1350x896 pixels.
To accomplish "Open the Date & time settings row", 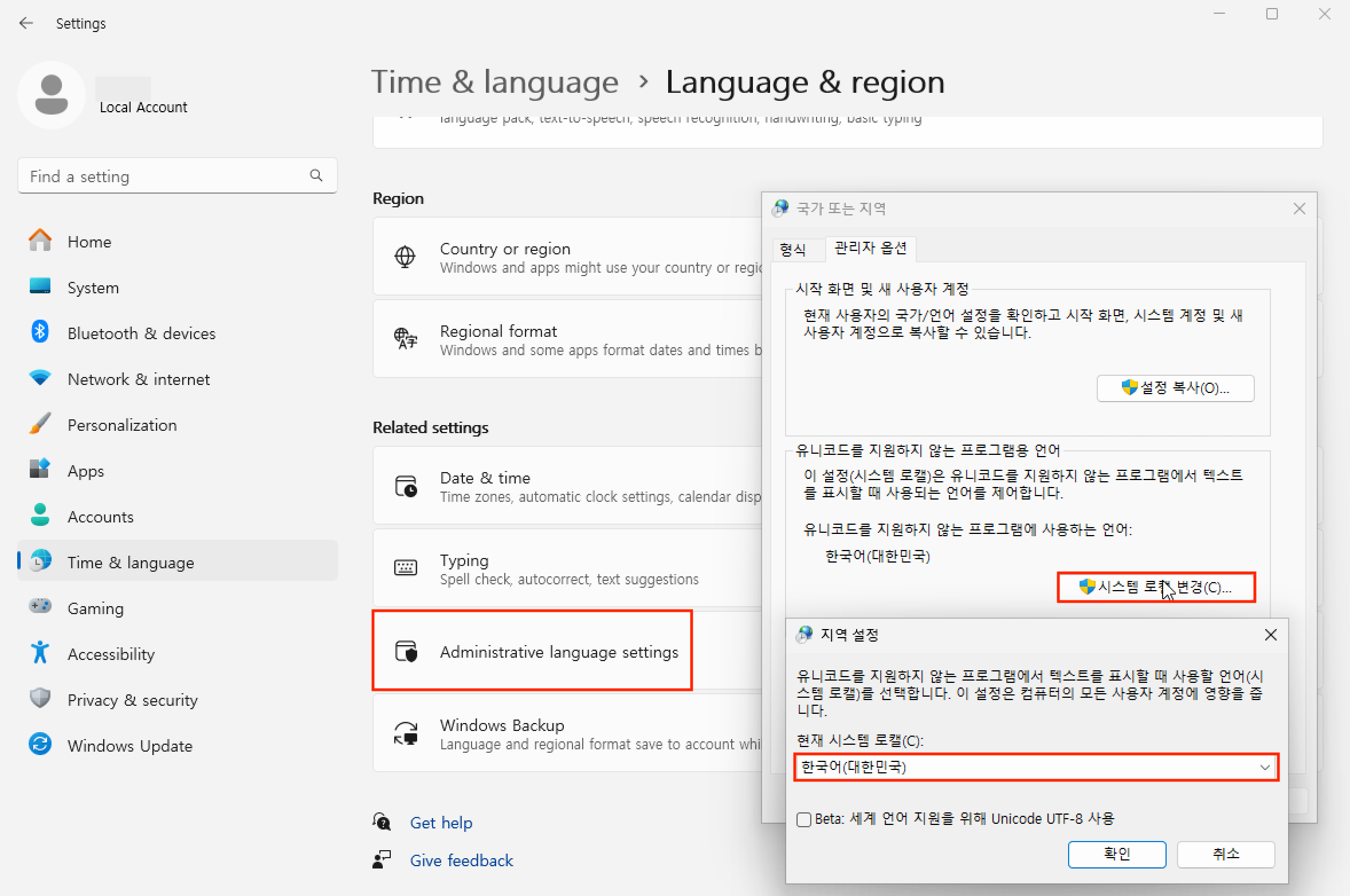I will 567,486.
